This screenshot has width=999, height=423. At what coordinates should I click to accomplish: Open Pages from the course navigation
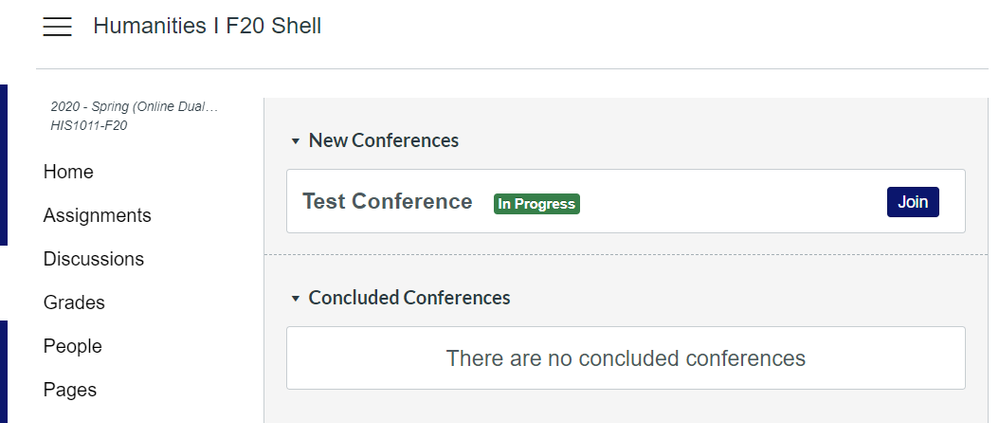pyautogui.click(x=70, y=389)
